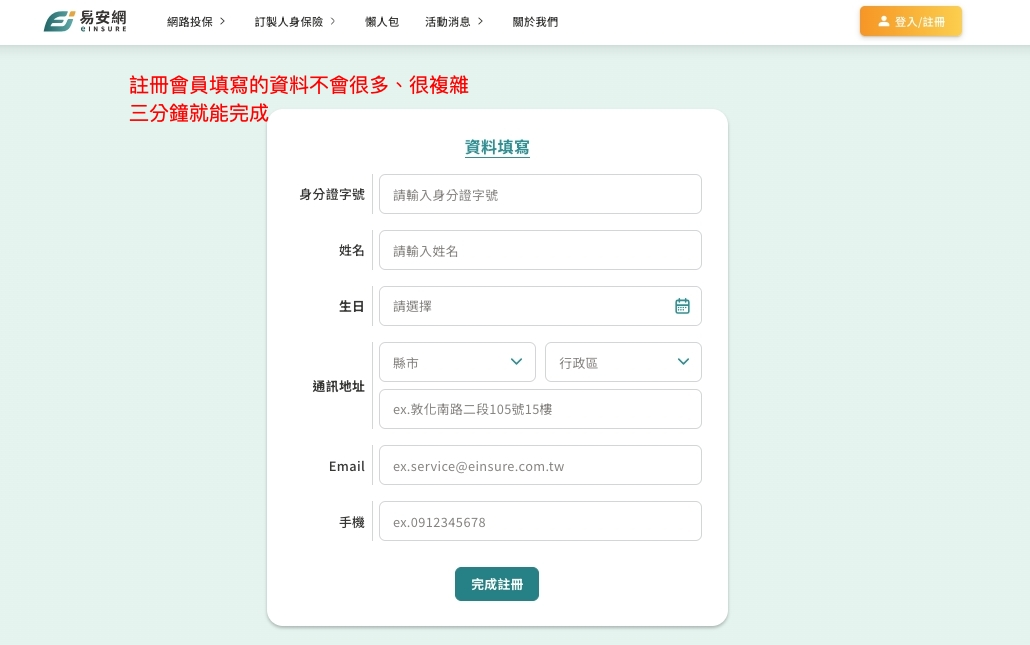Open the 懶人包 menu item
Viewport: 1030px width, 645px height.
coord(382,21)
